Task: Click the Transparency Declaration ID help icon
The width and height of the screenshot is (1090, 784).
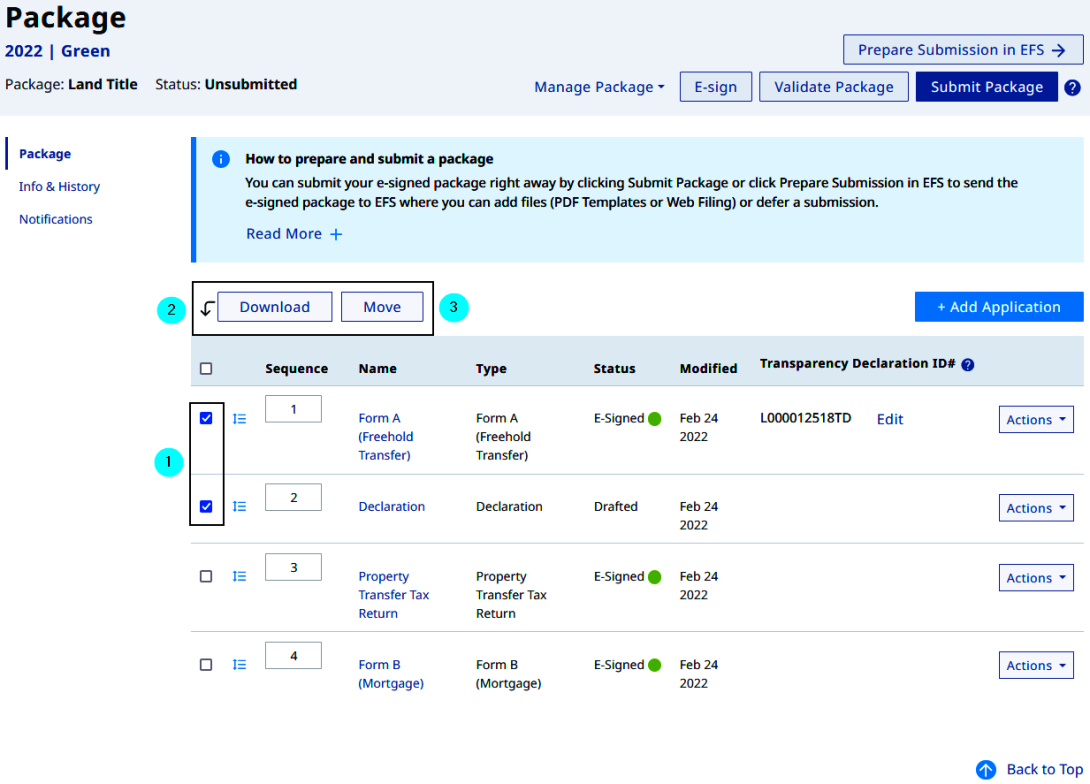Action: click(x=968, y=365)
